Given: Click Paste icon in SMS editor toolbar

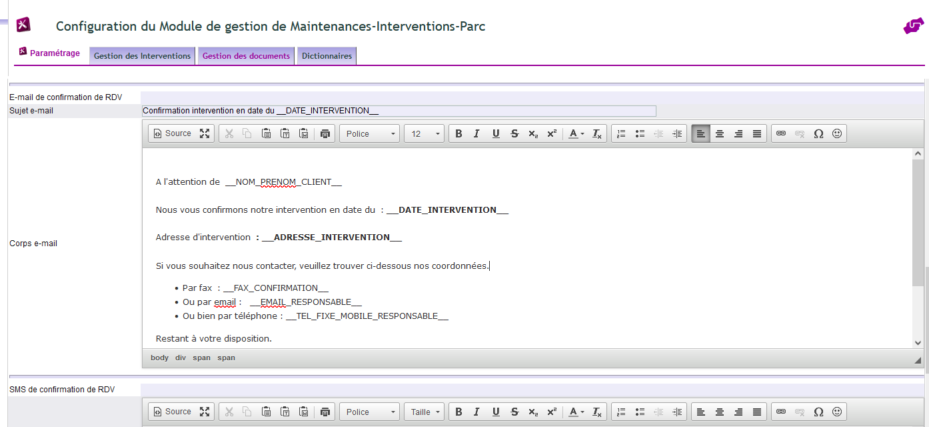Looking at the screenshot, I should [266, 412].
